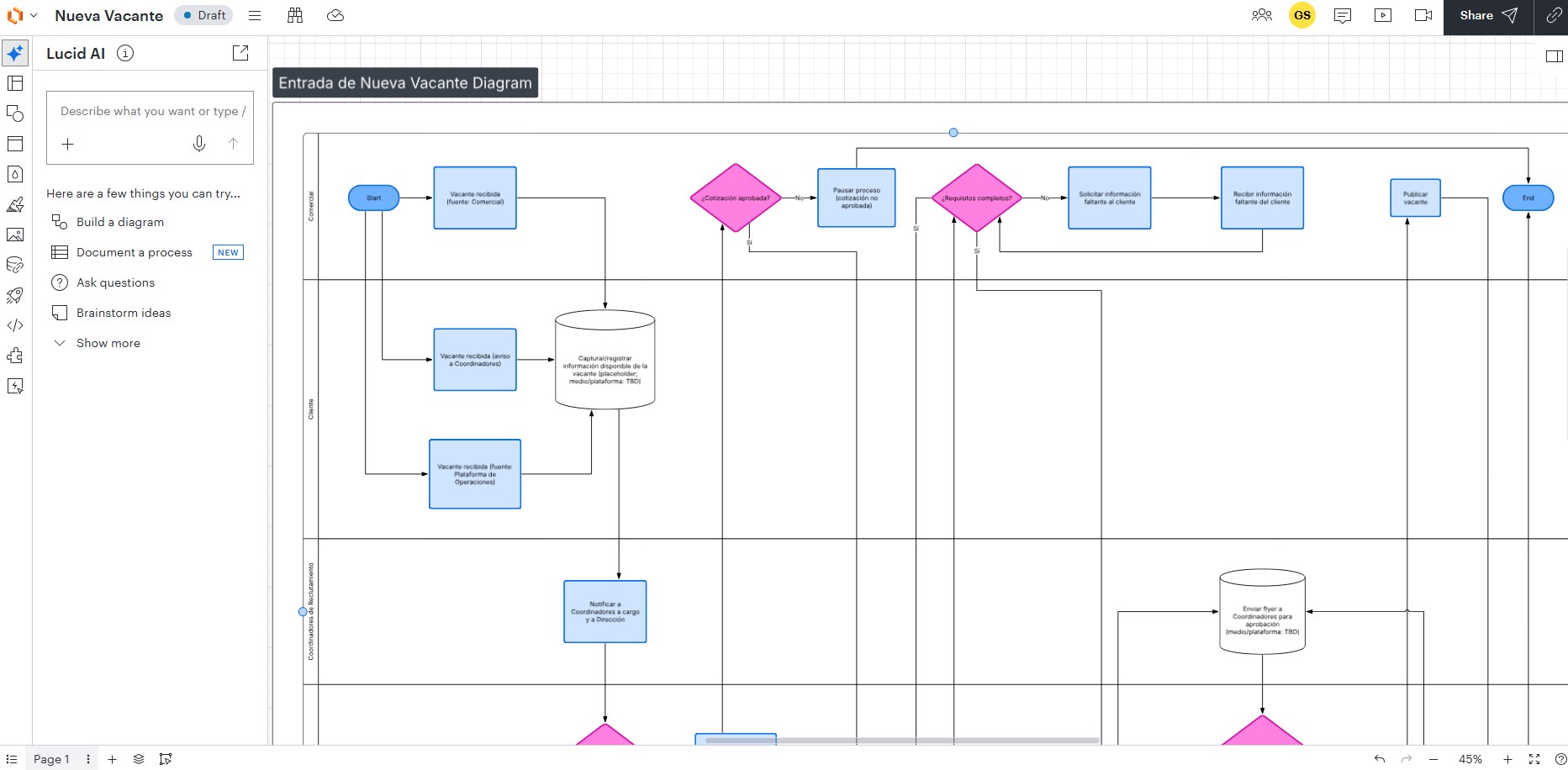Viewport: 1568px width, 770px height.
Task: Open the Lucid logo dropdown arrow
Action: 34,15
